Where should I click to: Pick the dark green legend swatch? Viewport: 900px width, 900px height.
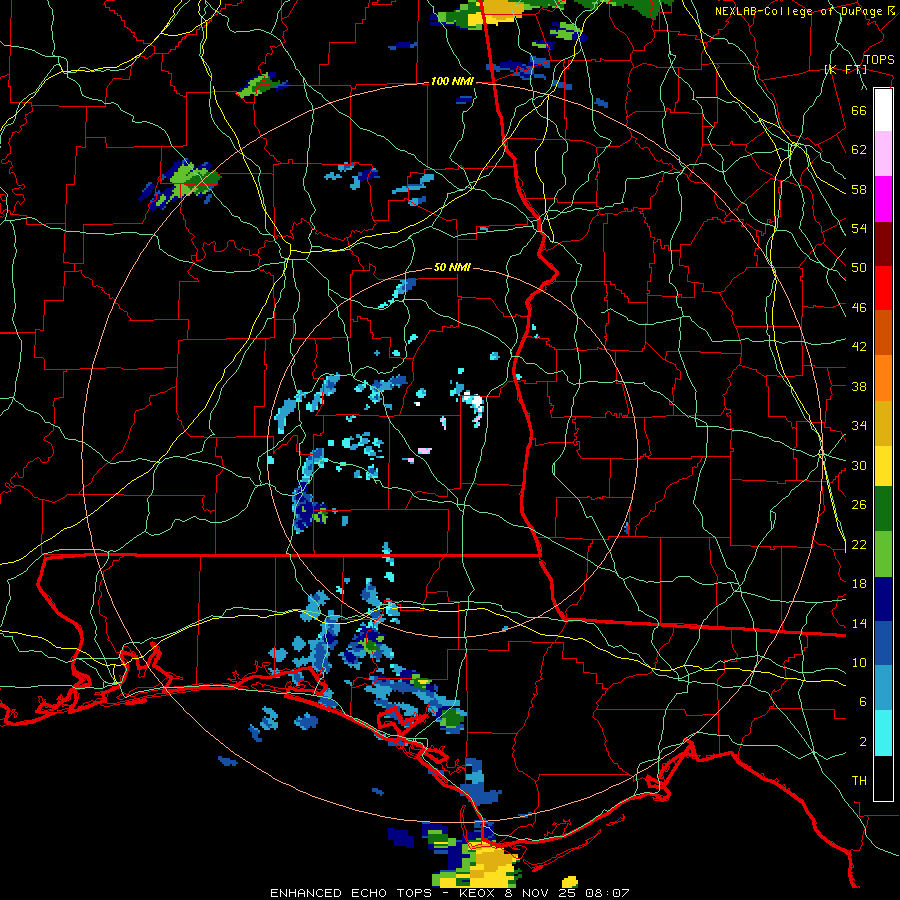883,509
